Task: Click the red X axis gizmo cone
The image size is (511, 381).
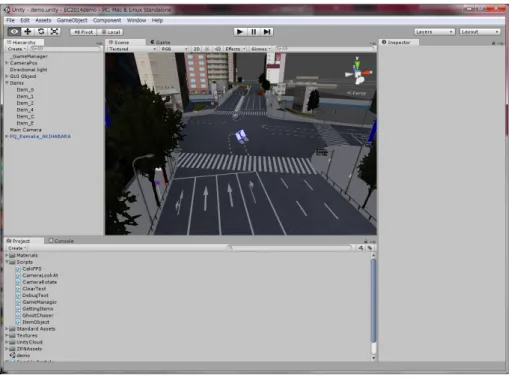Action: point(367,72)
